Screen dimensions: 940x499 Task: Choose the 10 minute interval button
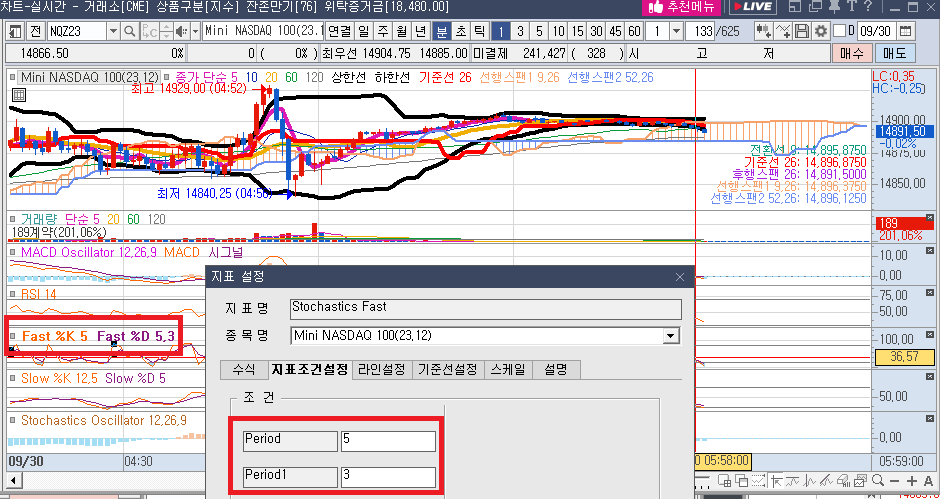(x=559, y=31)
